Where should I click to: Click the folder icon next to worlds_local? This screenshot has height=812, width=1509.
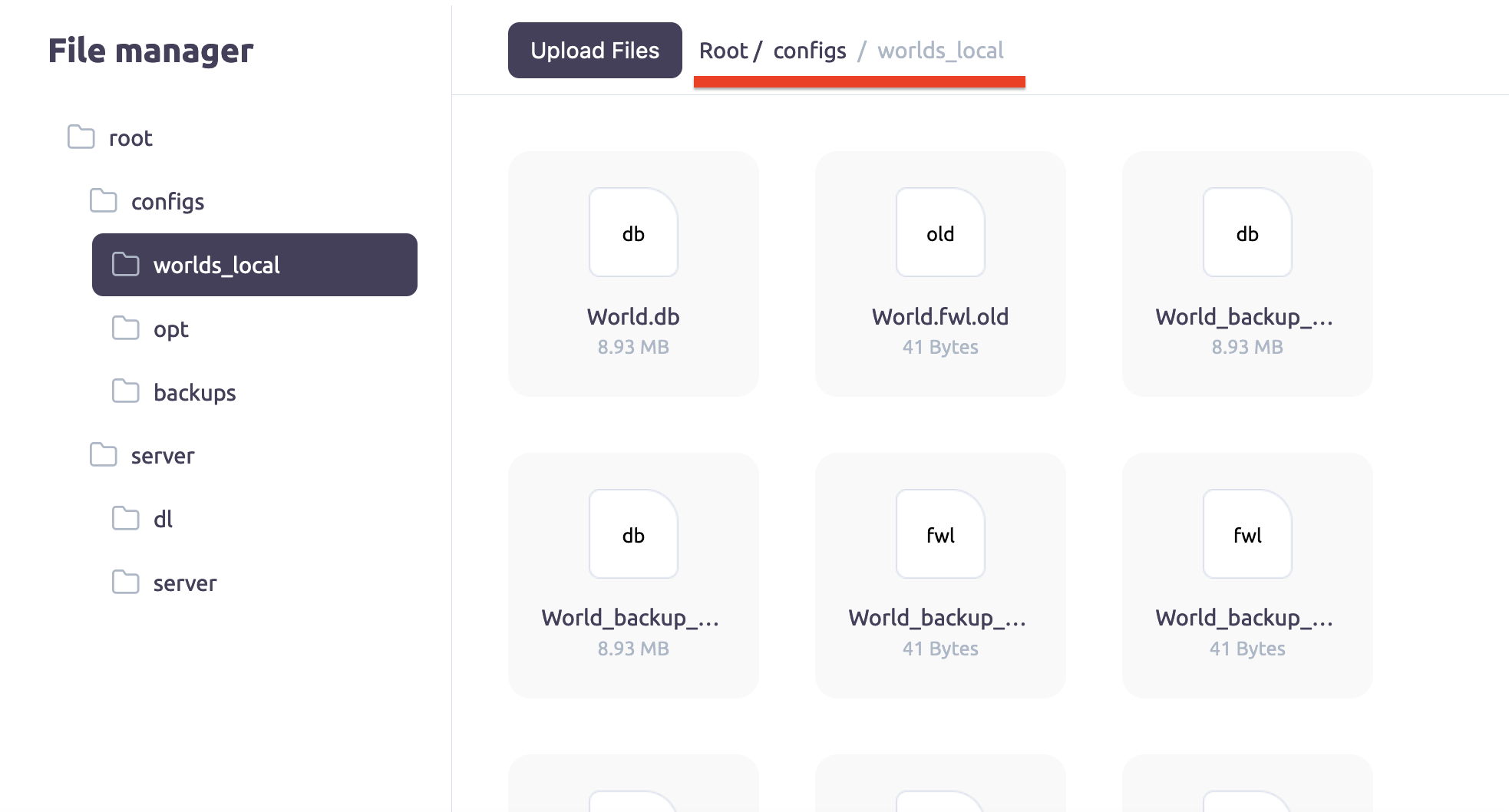click(x=125, y=265)
